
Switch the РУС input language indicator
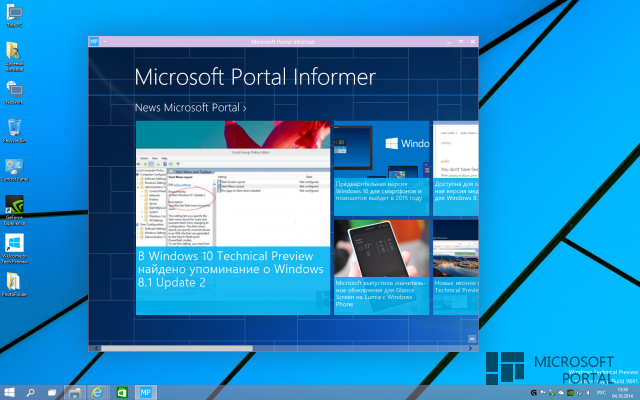pos(601,393)
